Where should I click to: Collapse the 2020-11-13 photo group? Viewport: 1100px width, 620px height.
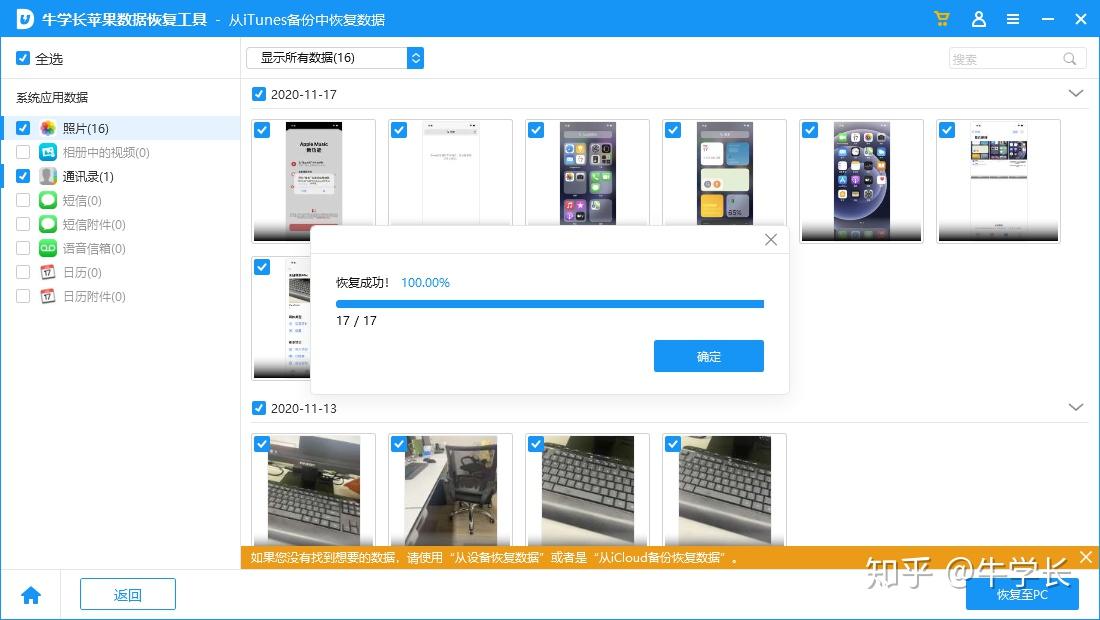point(1075,407)
